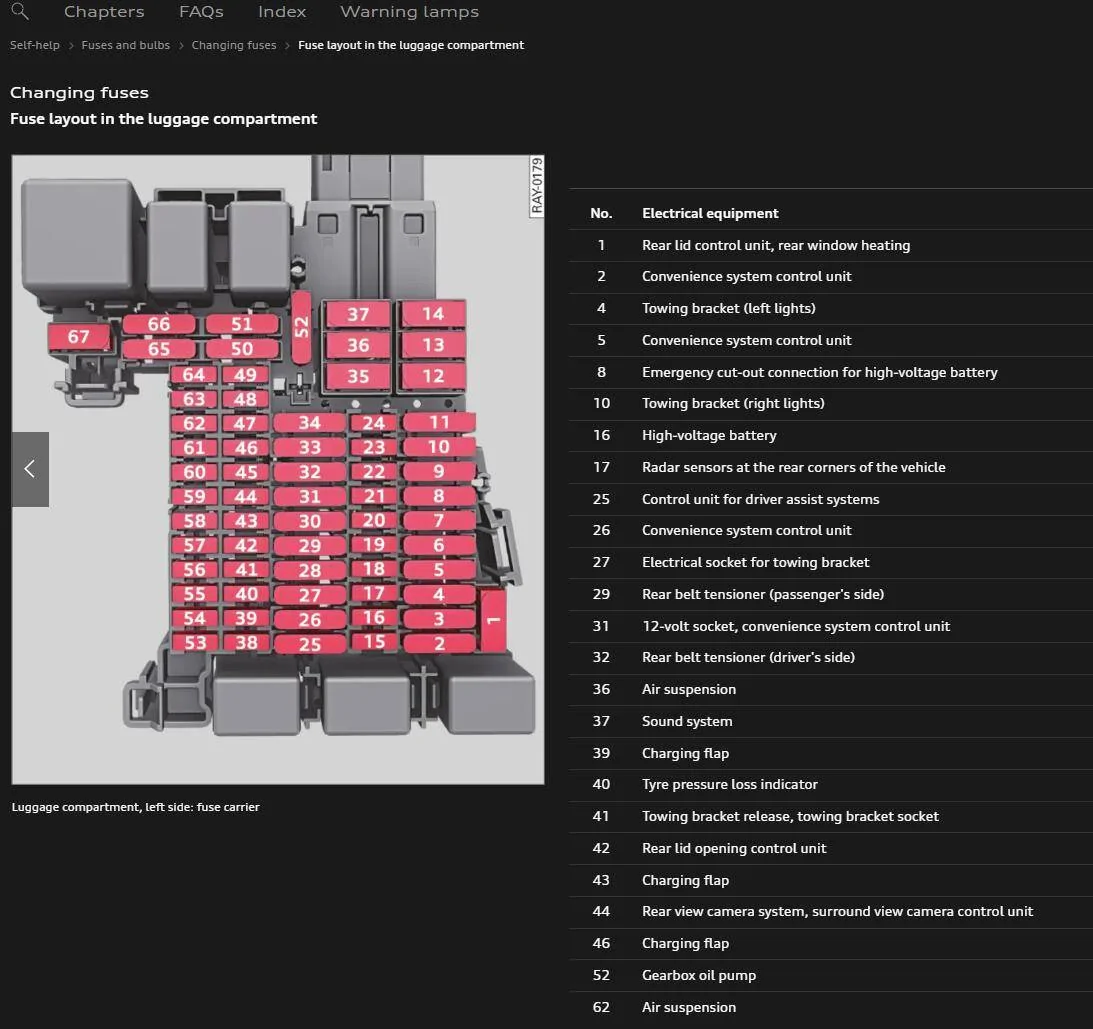Click the Changing fuses breadcrumb link
The width and height of the screenshot is (1093, 1029).
click(234, 45)
